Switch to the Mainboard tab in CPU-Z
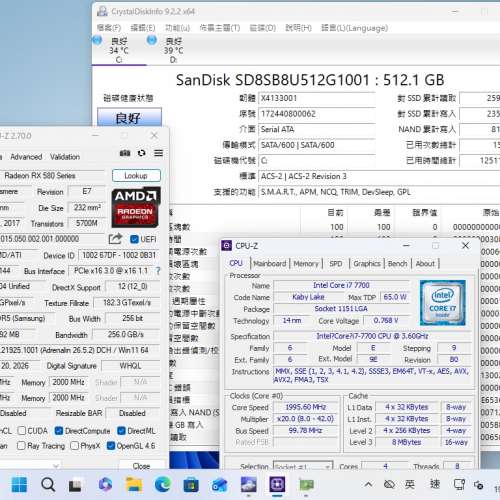Screen dimensions: 500x500 pyautogui.click(x=270, y=264)
